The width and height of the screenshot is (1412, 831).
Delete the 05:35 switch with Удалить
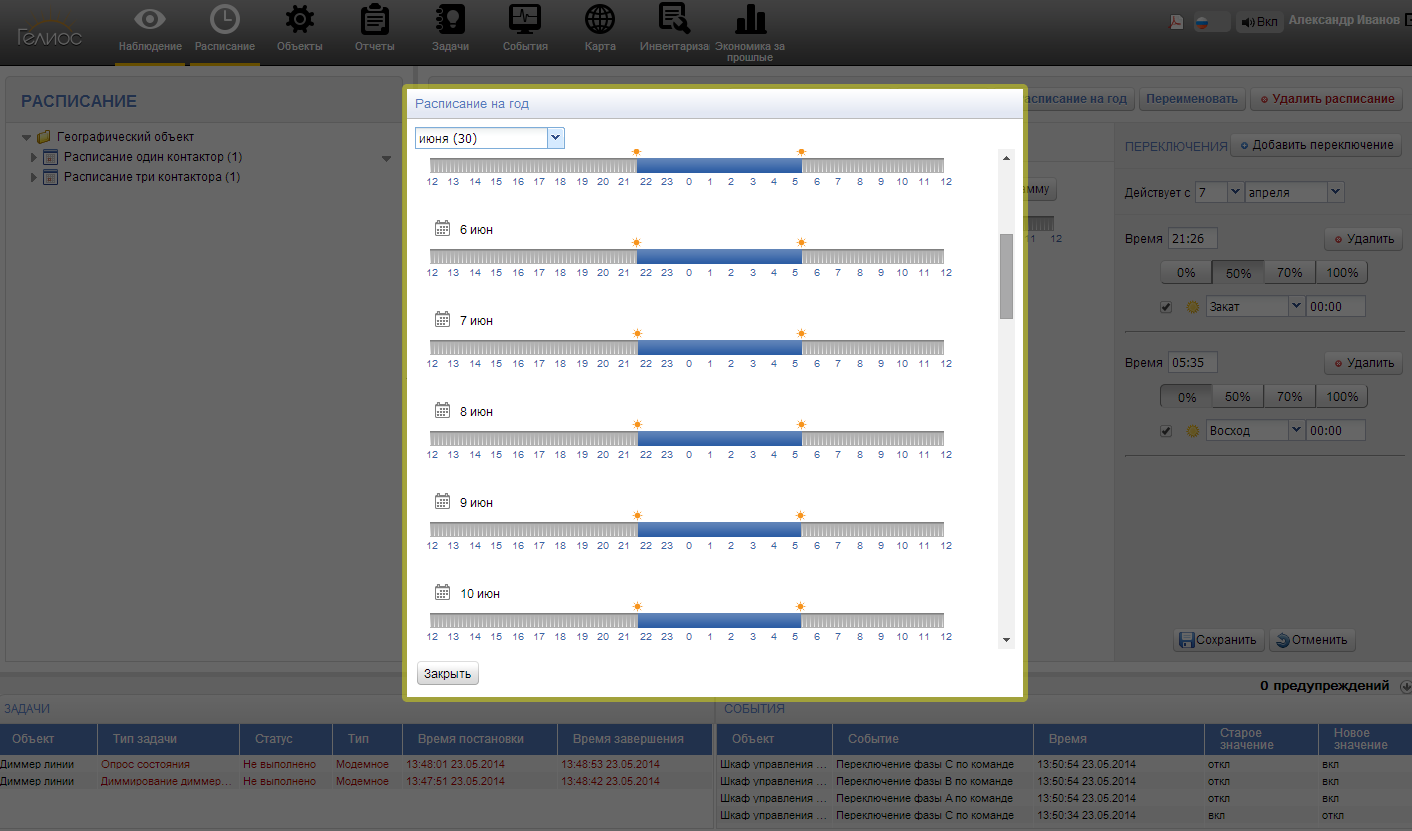pyautogui.click(x=1363, y=363)
